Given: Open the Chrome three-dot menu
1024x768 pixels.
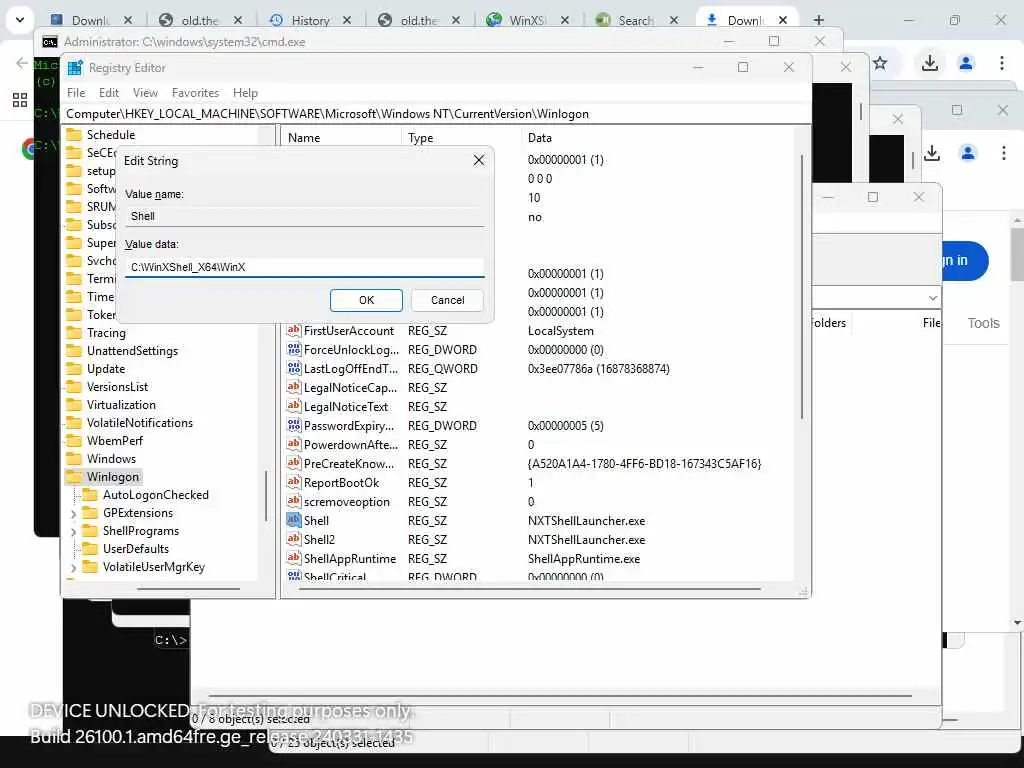Looking at the screenshot, I should click(x=1001, y=63).
